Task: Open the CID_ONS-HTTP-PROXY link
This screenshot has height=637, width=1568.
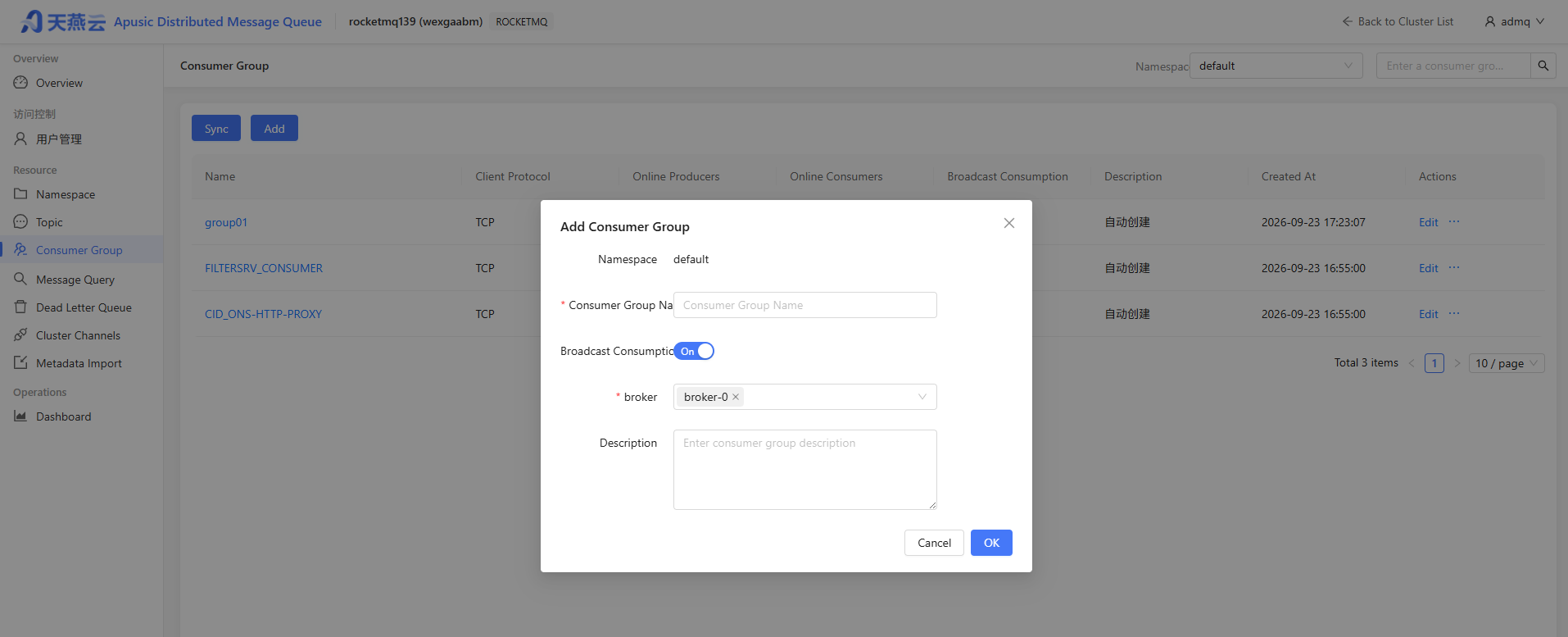Action: coord(263,314)
